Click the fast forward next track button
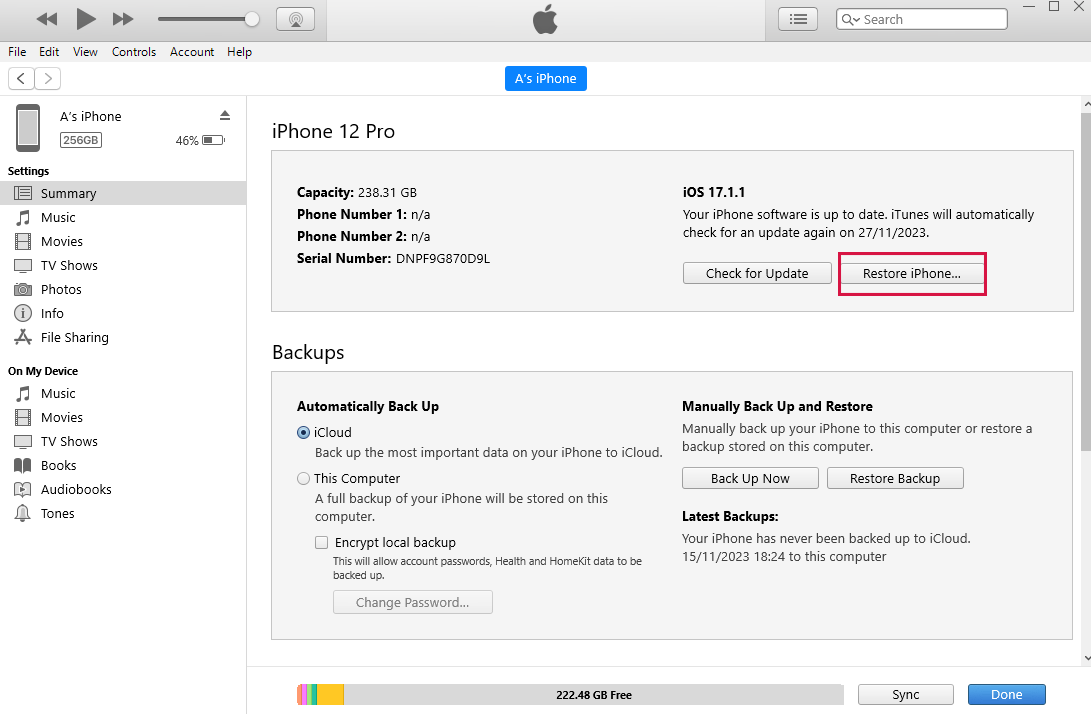The image size is (1091, 714). [x=123, y=19]
